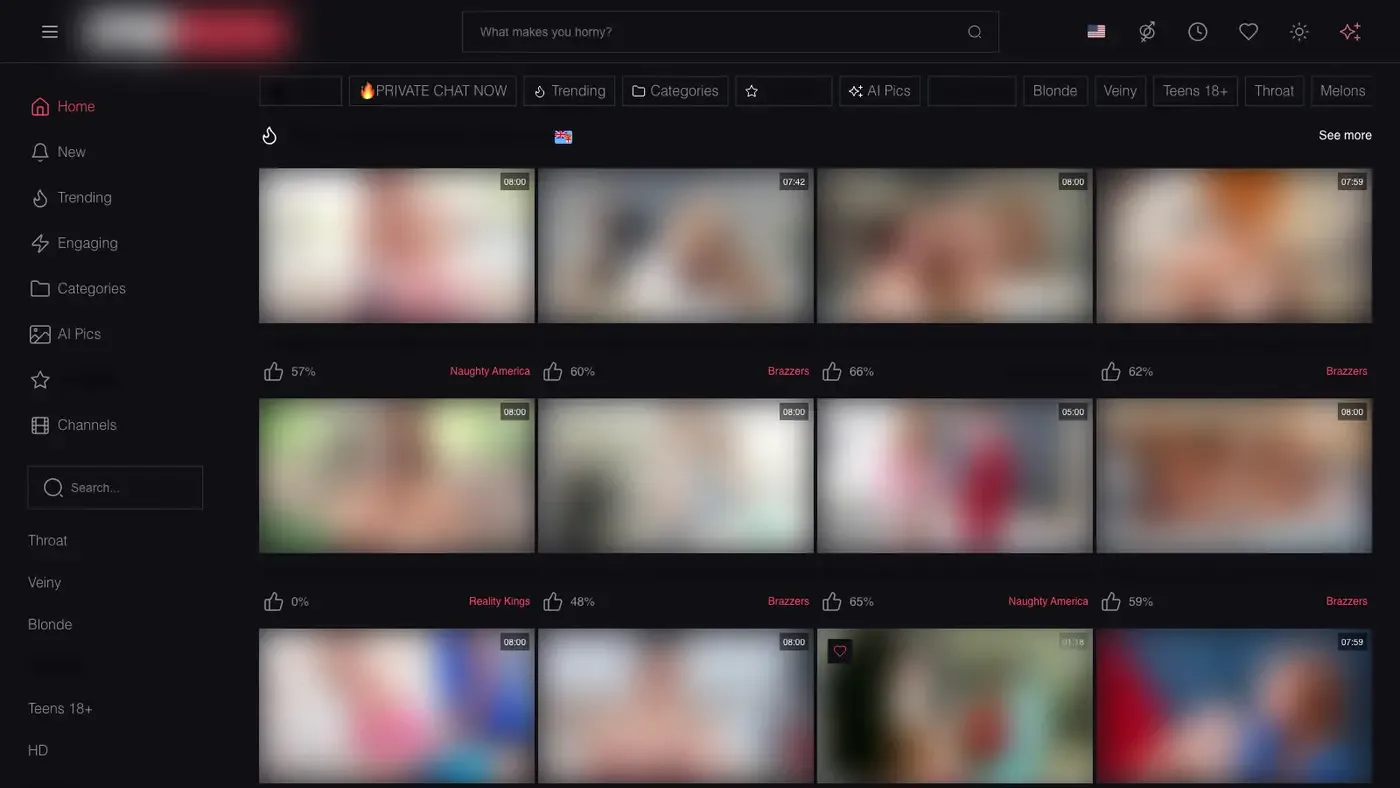Open the New section with the bell icon

tap(58, 152)
